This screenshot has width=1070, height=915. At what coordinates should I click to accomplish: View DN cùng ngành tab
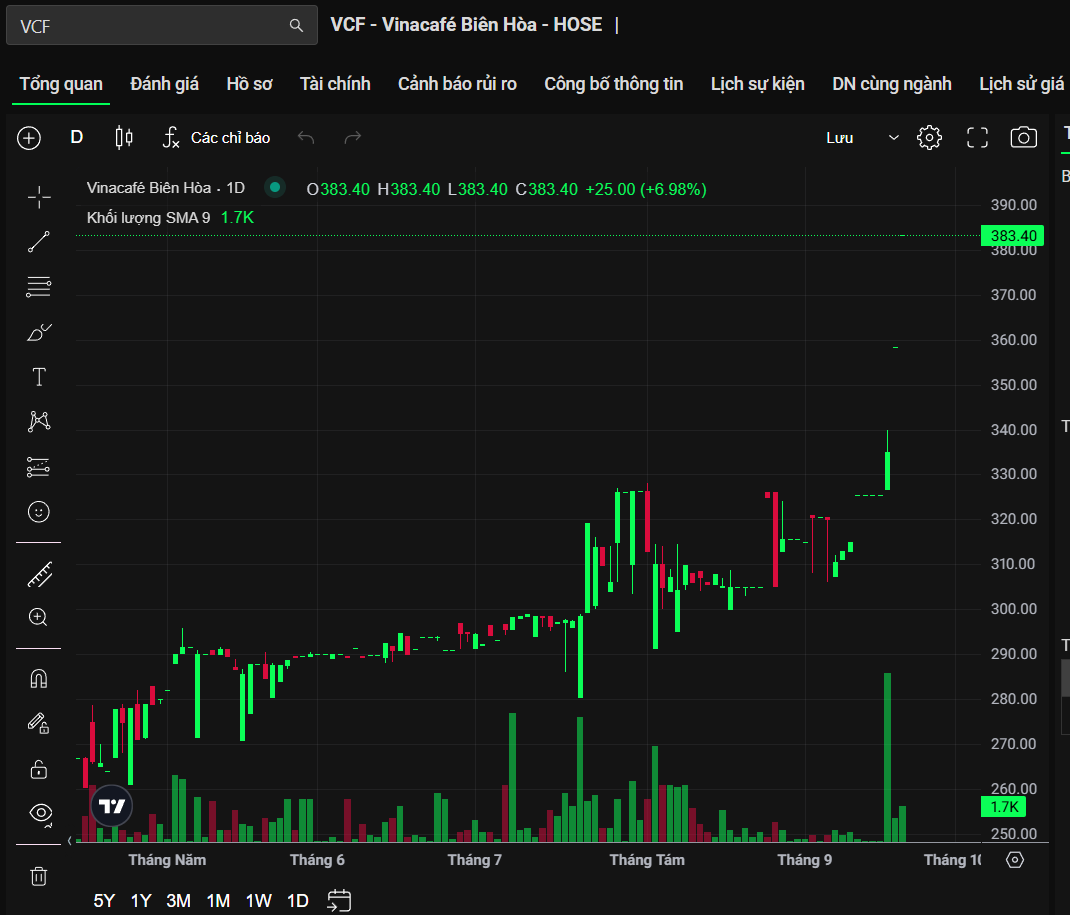point(891,84)
